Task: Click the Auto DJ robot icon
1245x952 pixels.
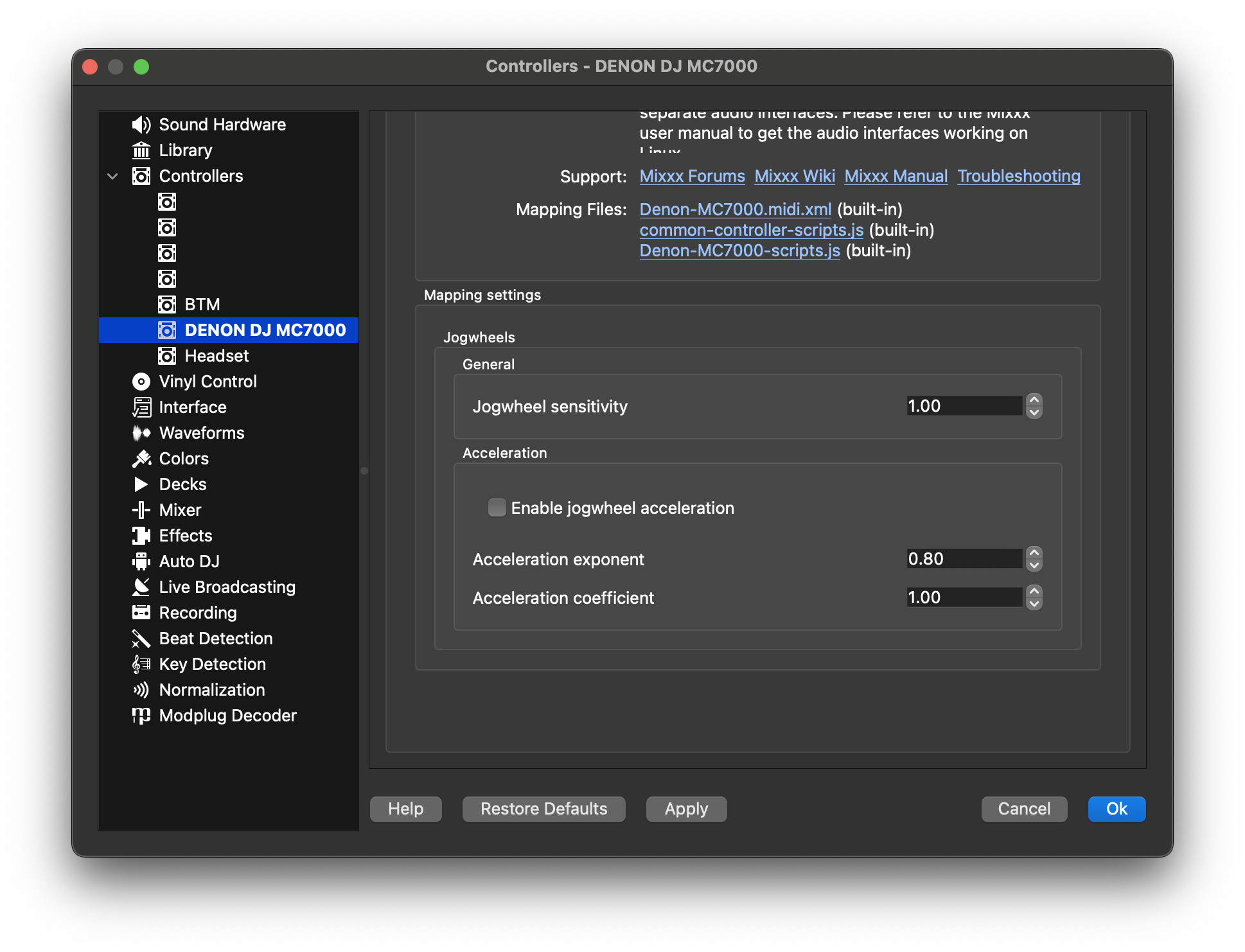Action: (141, 561)
